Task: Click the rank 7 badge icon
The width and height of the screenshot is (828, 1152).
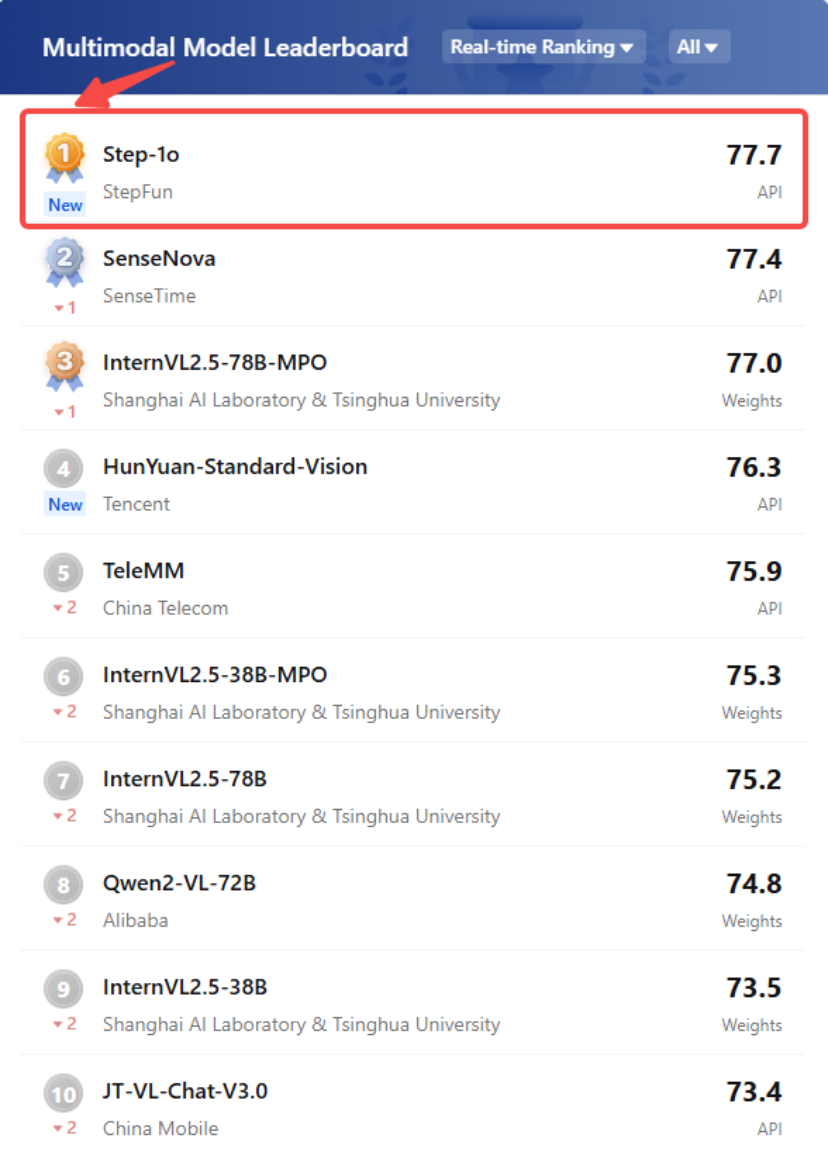Action: click(x=64, y=781)
